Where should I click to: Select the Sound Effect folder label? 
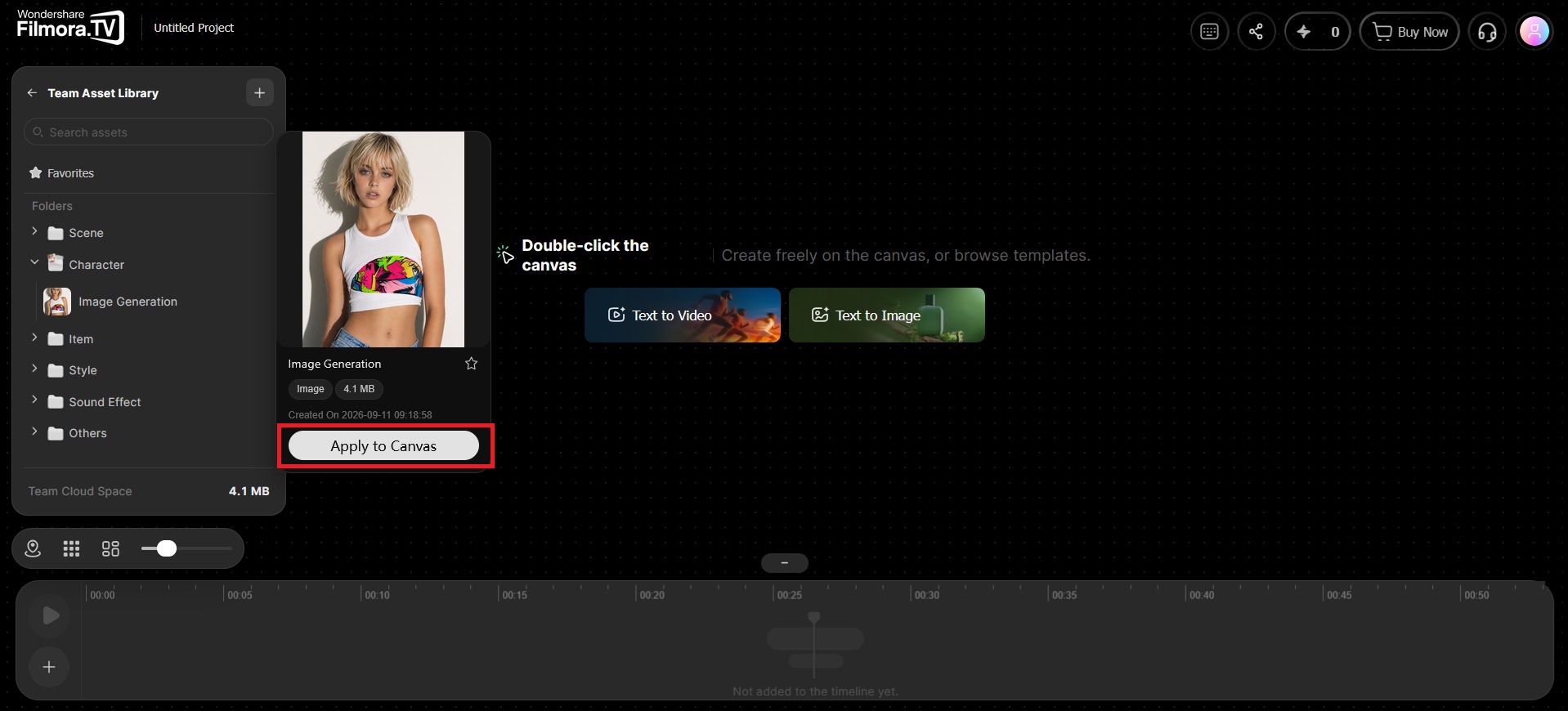(x=105, y=402)
